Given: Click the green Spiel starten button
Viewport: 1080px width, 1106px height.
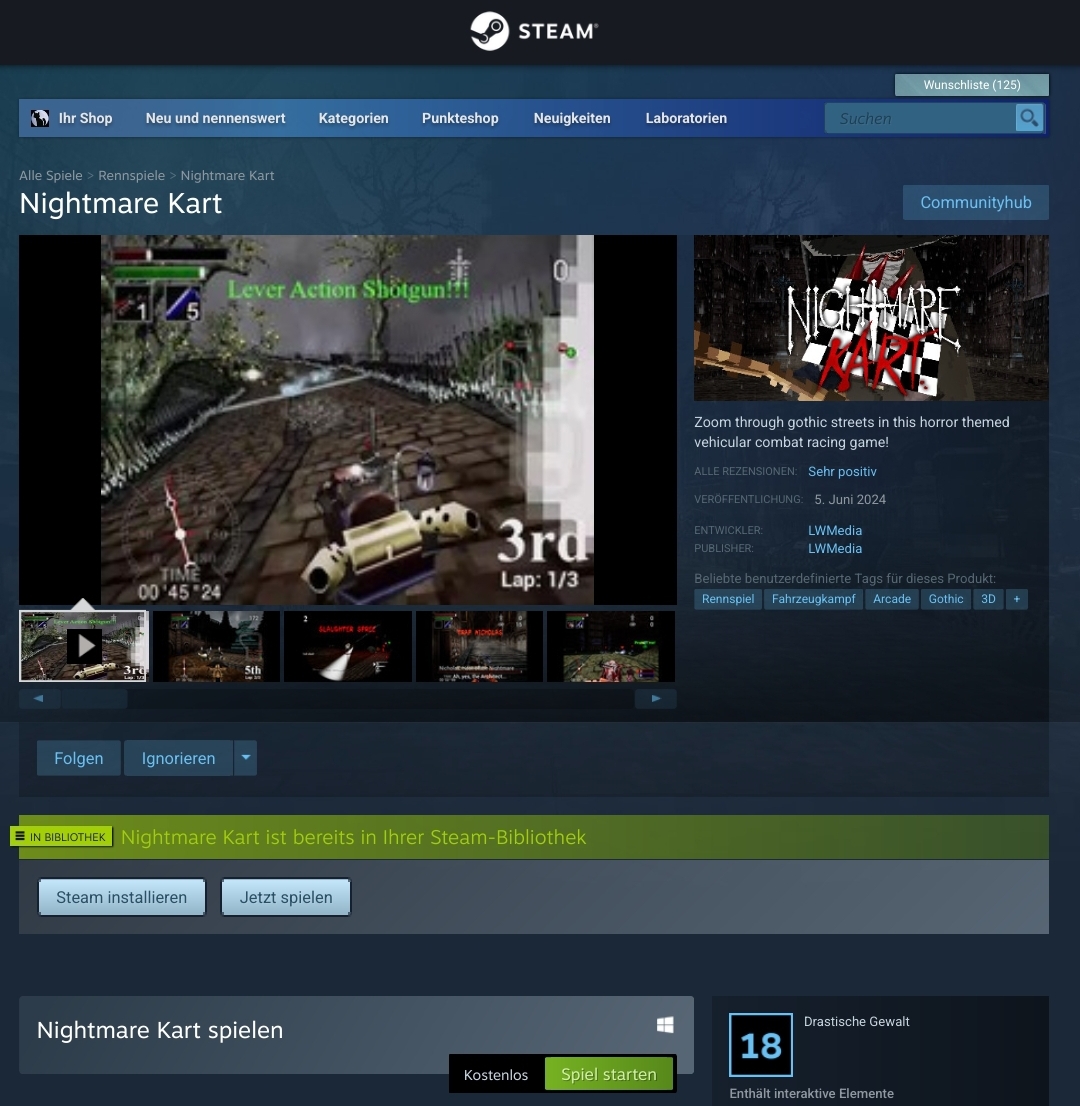Looking at the screenshot, I should tap(609, 1074).
